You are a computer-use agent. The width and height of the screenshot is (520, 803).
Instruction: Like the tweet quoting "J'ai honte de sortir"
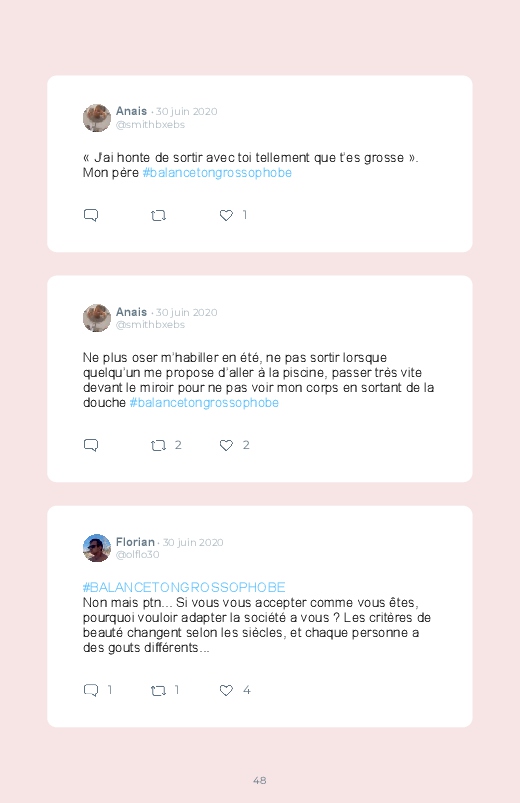click(x=226, y=216)
